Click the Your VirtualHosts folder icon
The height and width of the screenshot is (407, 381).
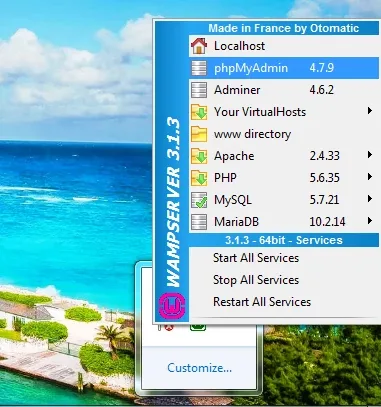[199, 112]
